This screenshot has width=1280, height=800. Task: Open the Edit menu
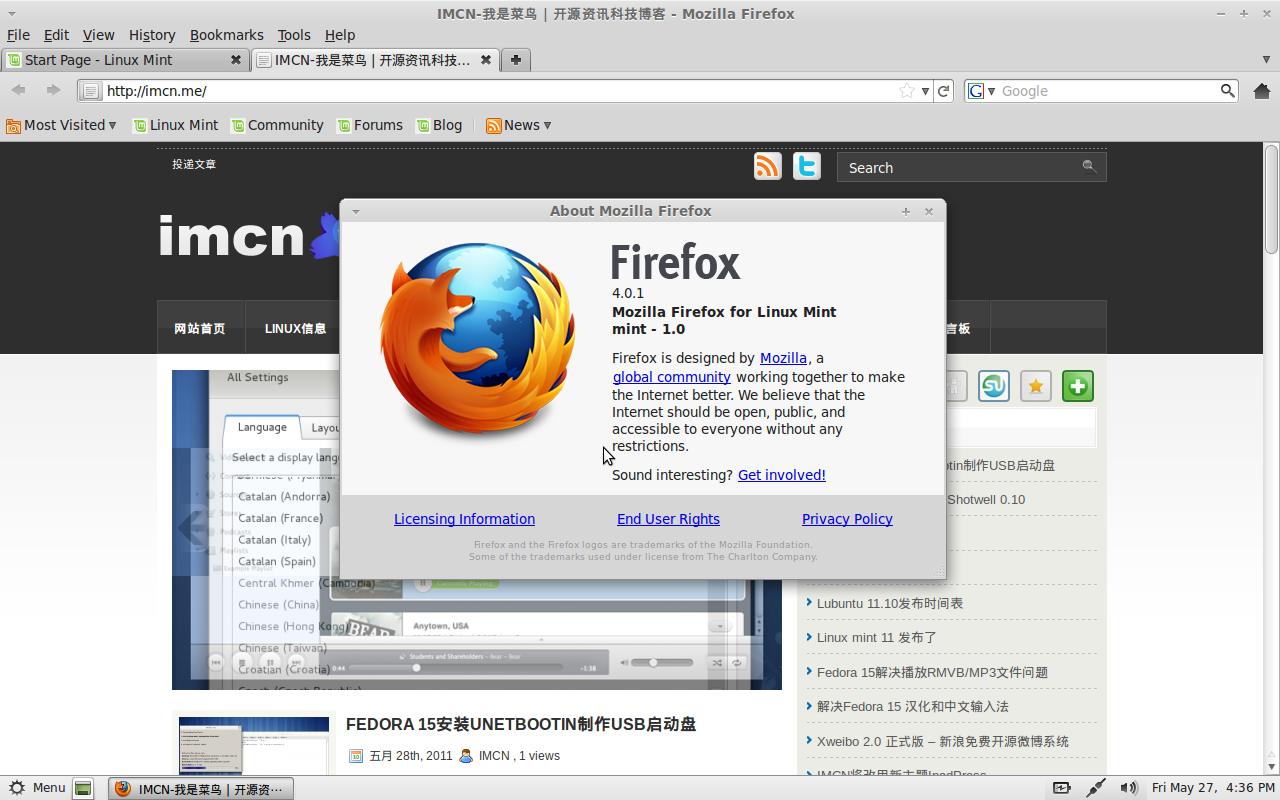[x=56, y=35]
